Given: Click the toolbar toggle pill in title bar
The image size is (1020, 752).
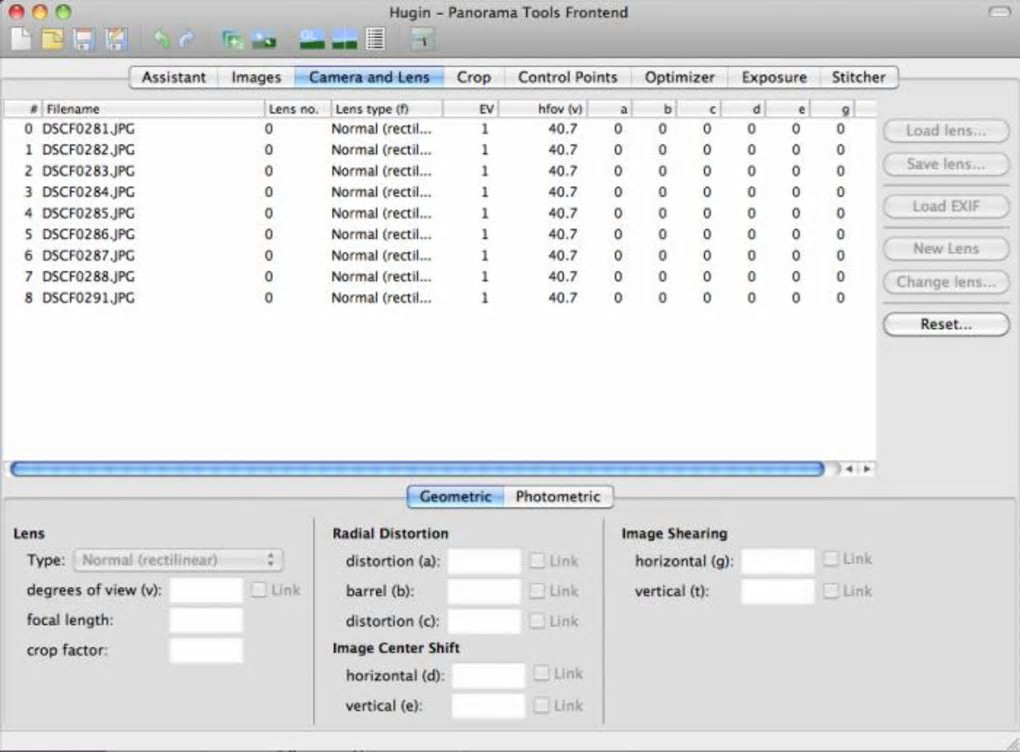Looking at the screenshot, I should tap(999, 12).
